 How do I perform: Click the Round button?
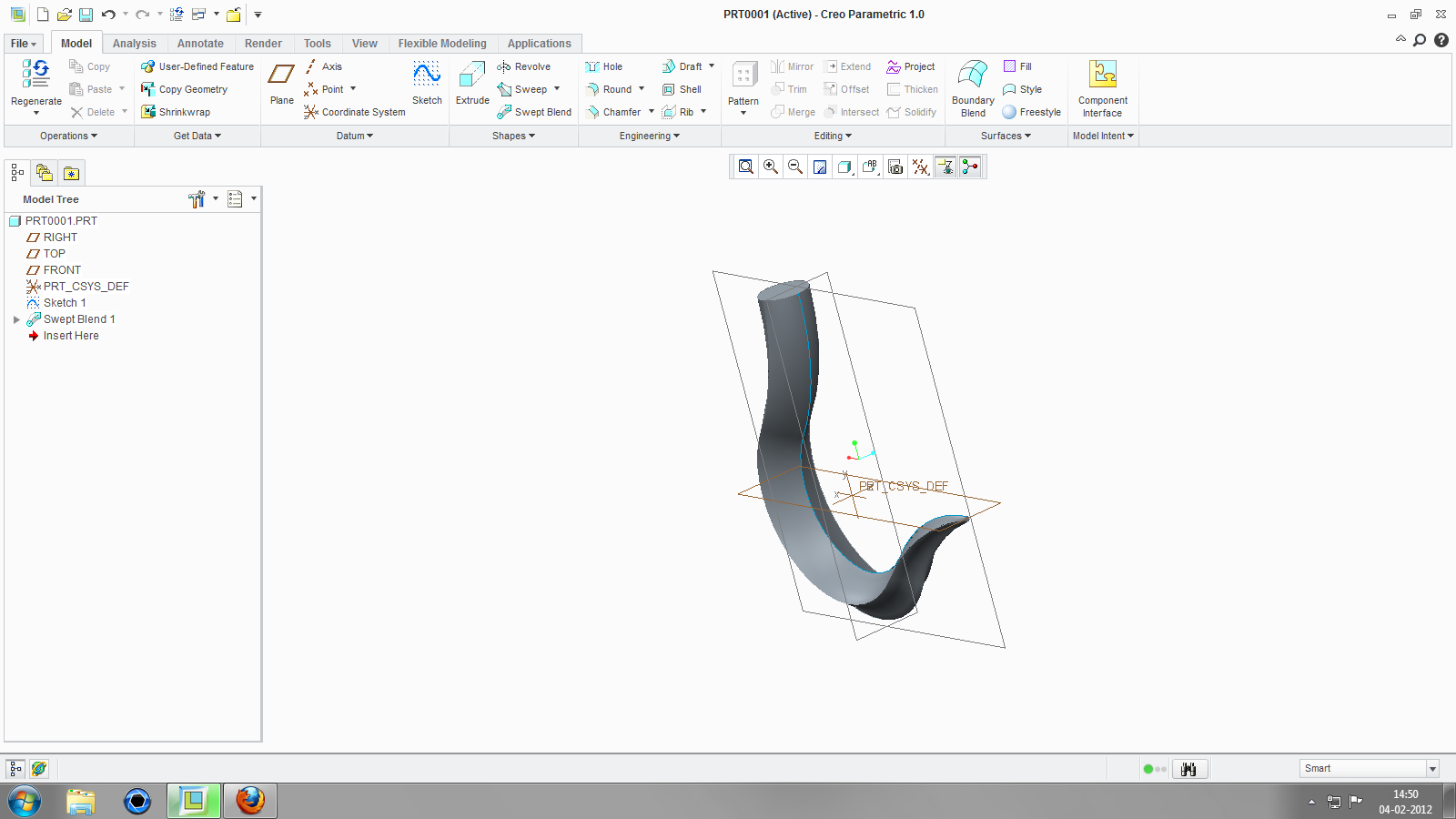tap(609, 89)
